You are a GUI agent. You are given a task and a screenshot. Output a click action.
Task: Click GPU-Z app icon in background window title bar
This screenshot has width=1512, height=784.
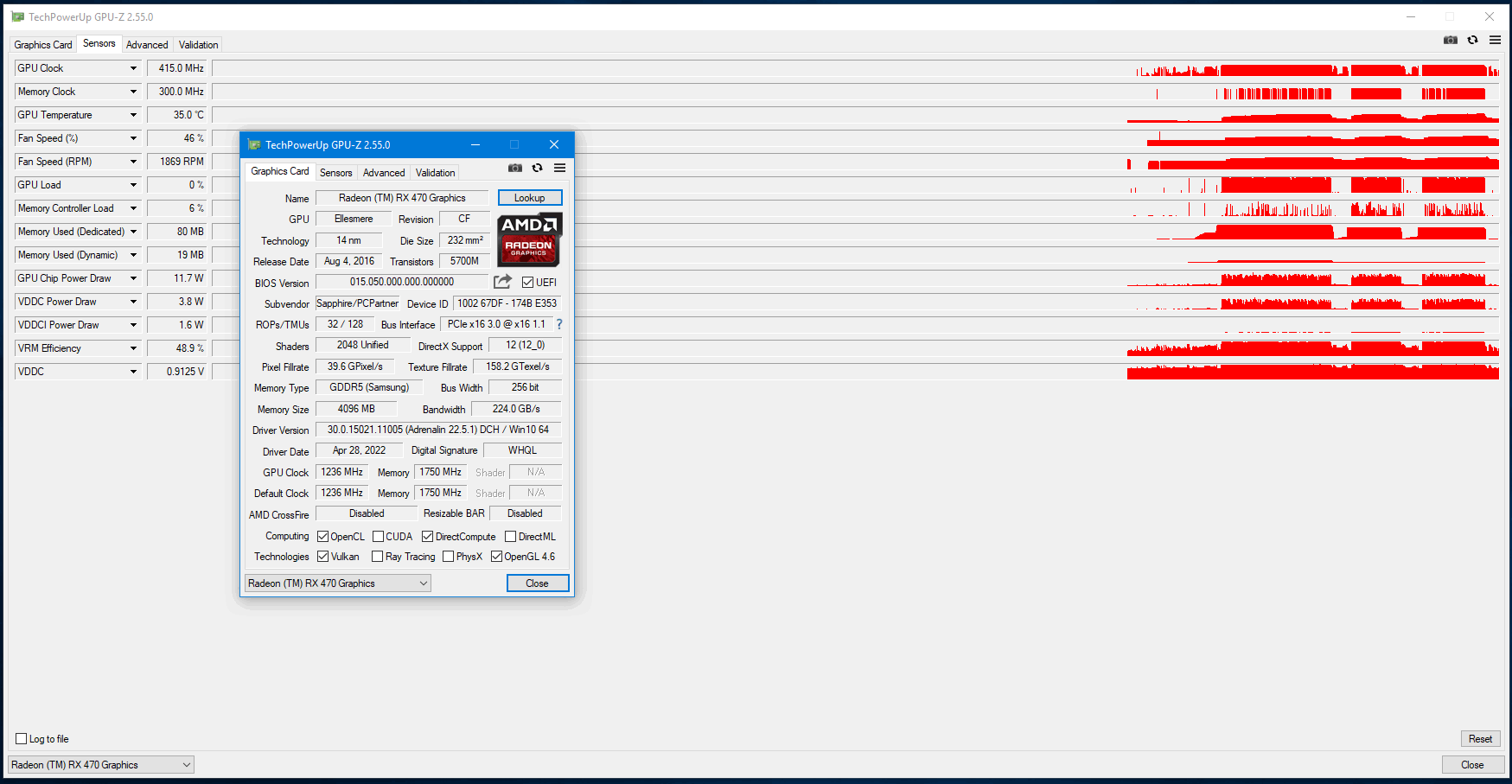[x=17, y=16]
